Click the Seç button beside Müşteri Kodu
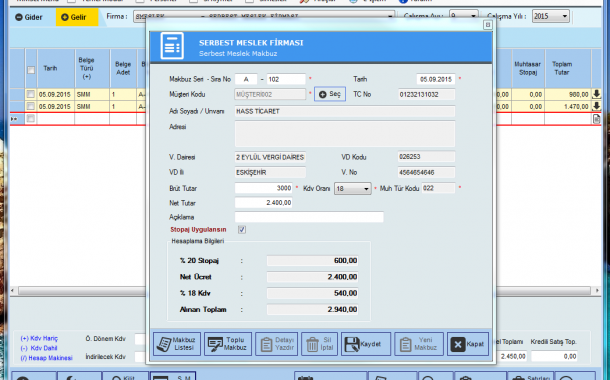Image resolution: width=610 pixels, height=380 pixels. 330,94
